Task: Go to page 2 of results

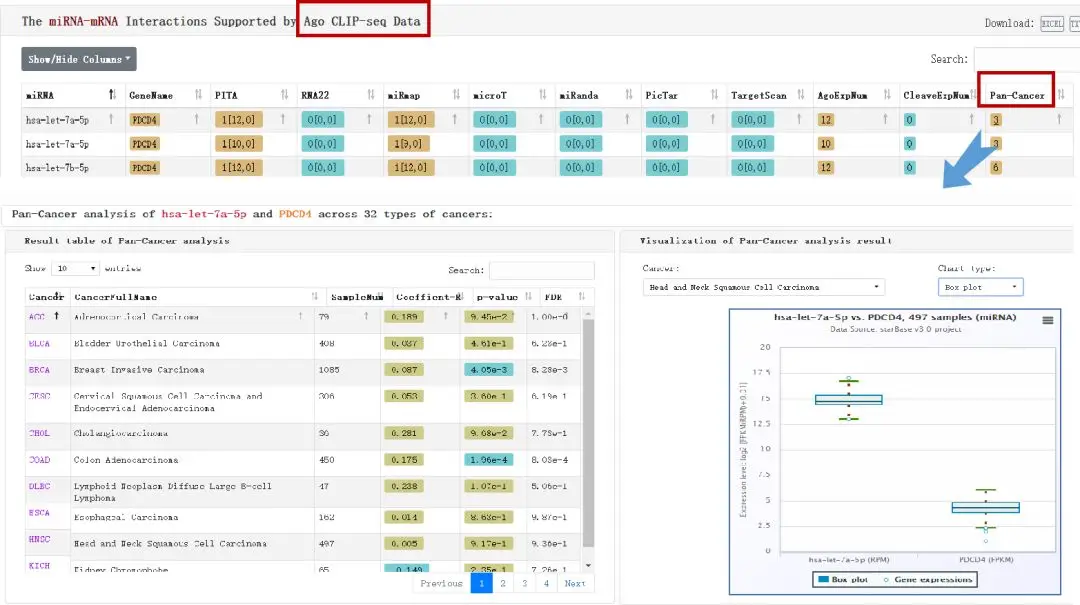Action: tap(503, 583)
